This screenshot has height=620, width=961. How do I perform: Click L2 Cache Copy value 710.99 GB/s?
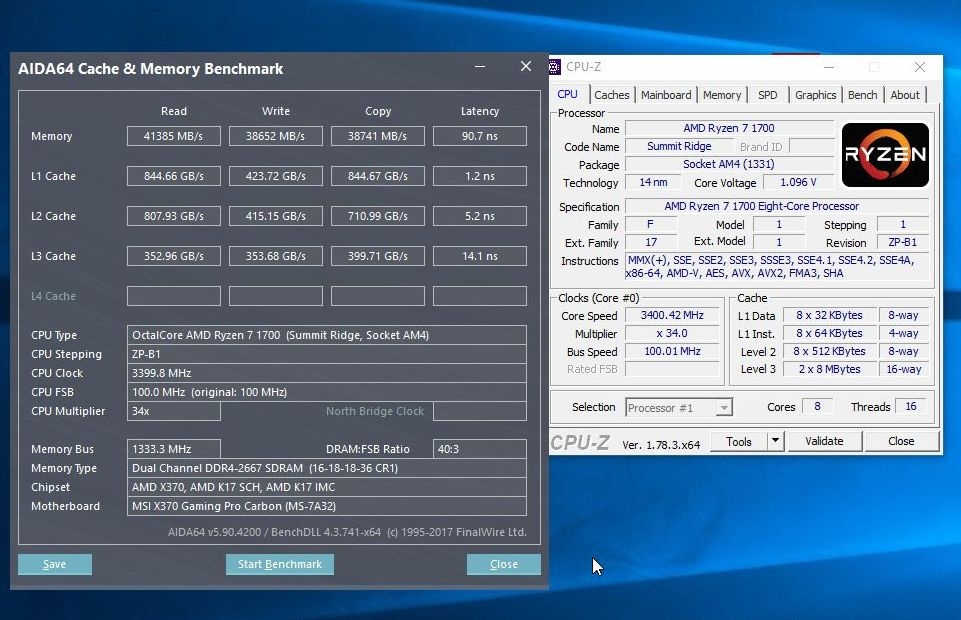(x=378, y=216)
